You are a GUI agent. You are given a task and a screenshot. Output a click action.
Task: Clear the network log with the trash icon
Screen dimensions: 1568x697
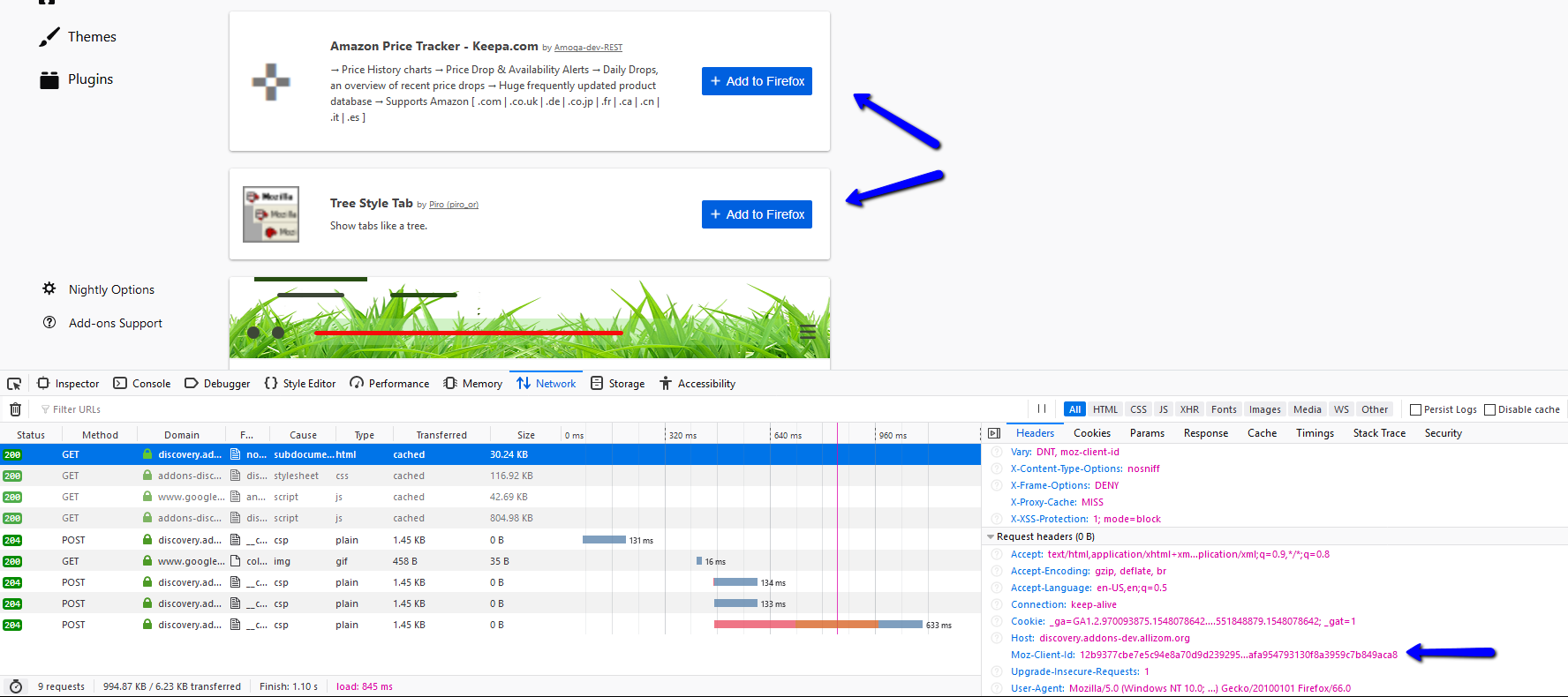pyautogui.click(x=15, y=409)
